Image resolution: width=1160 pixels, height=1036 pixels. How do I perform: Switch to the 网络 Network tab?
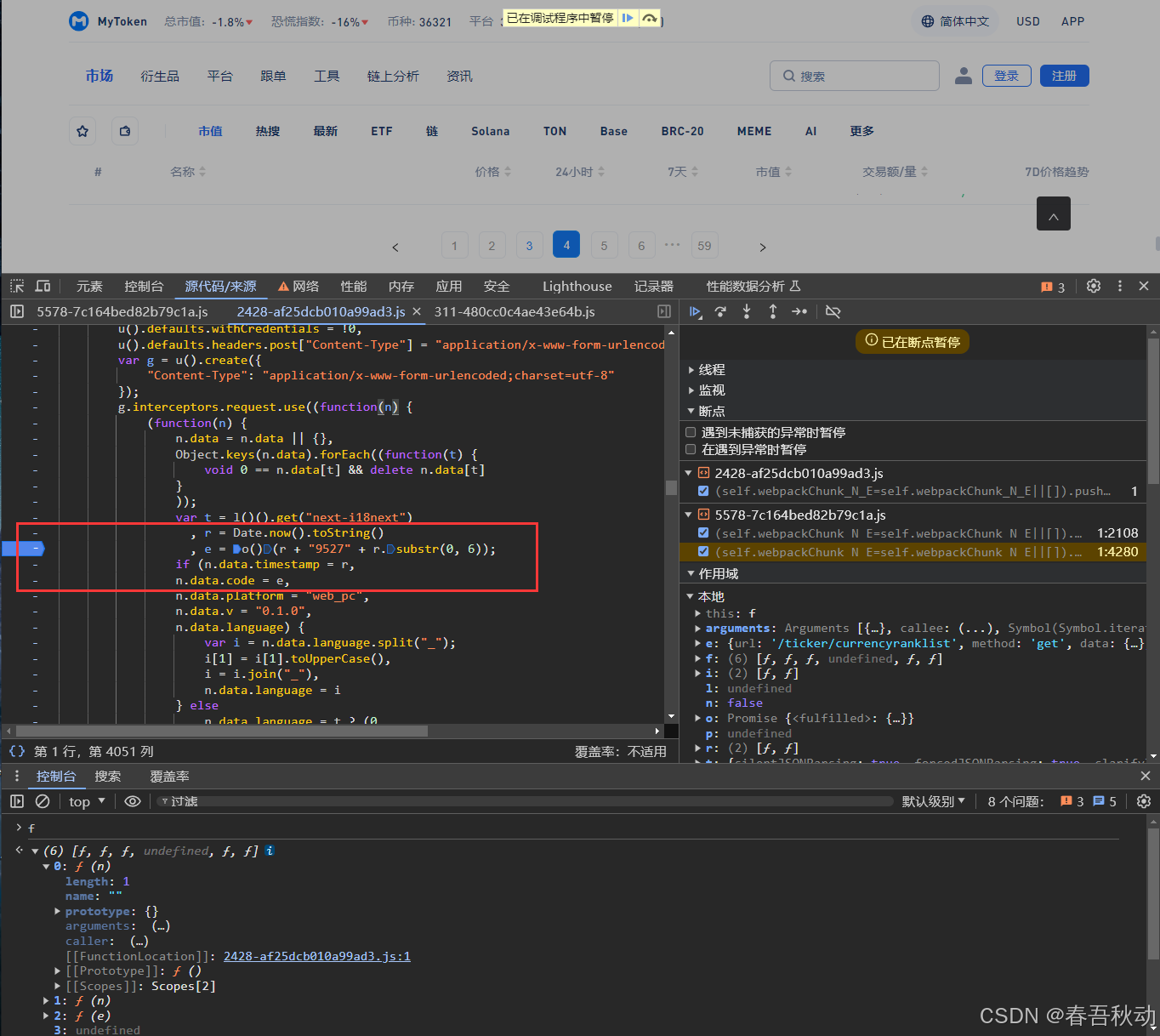point(299,286)
